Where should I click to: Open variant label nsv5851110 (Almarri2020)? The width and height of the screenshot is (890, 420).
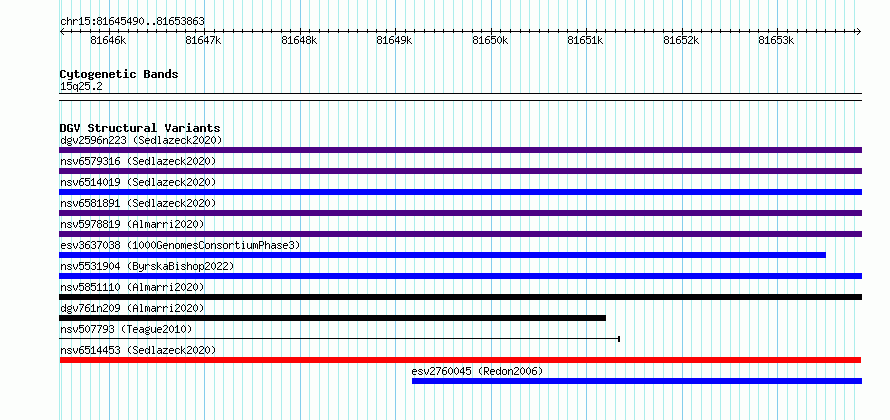(132, 287)
